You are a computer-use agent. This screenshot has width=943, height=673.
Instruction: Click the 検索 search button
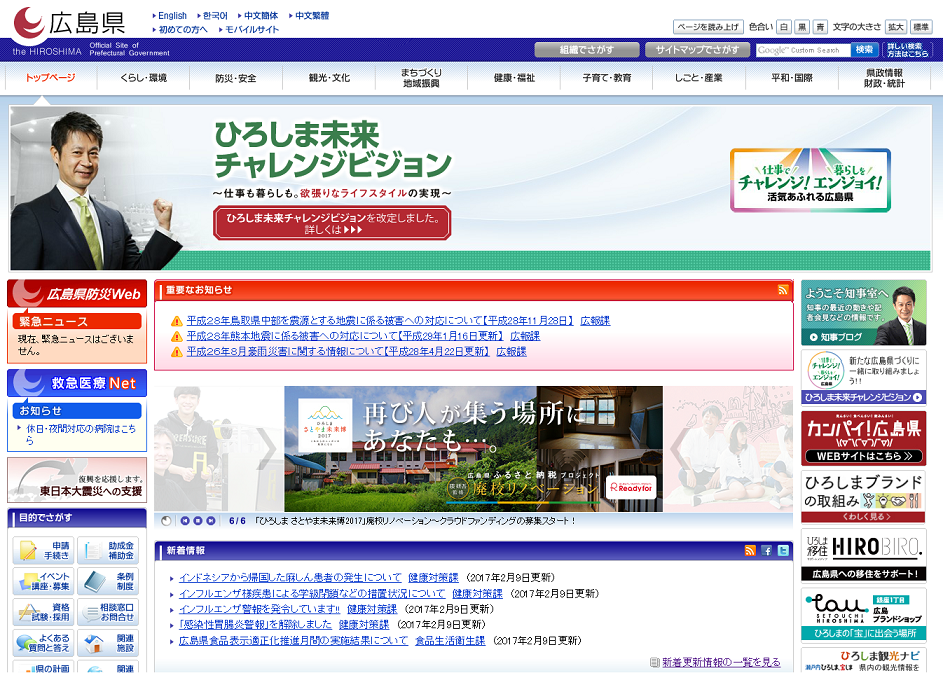864,50
